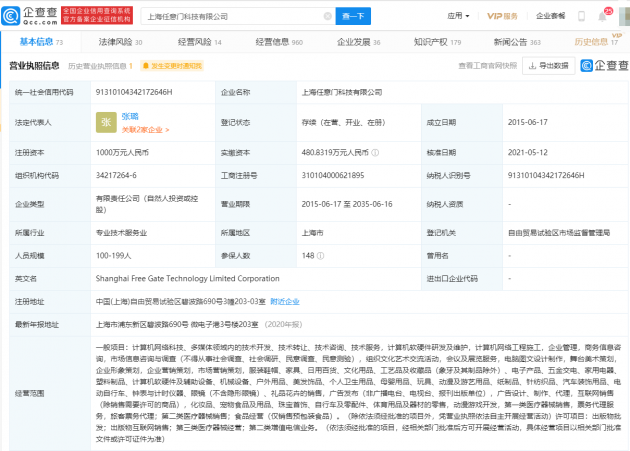
Task: Click the user avatar in header
Action: pyautogui.click(x=625, y=16)
